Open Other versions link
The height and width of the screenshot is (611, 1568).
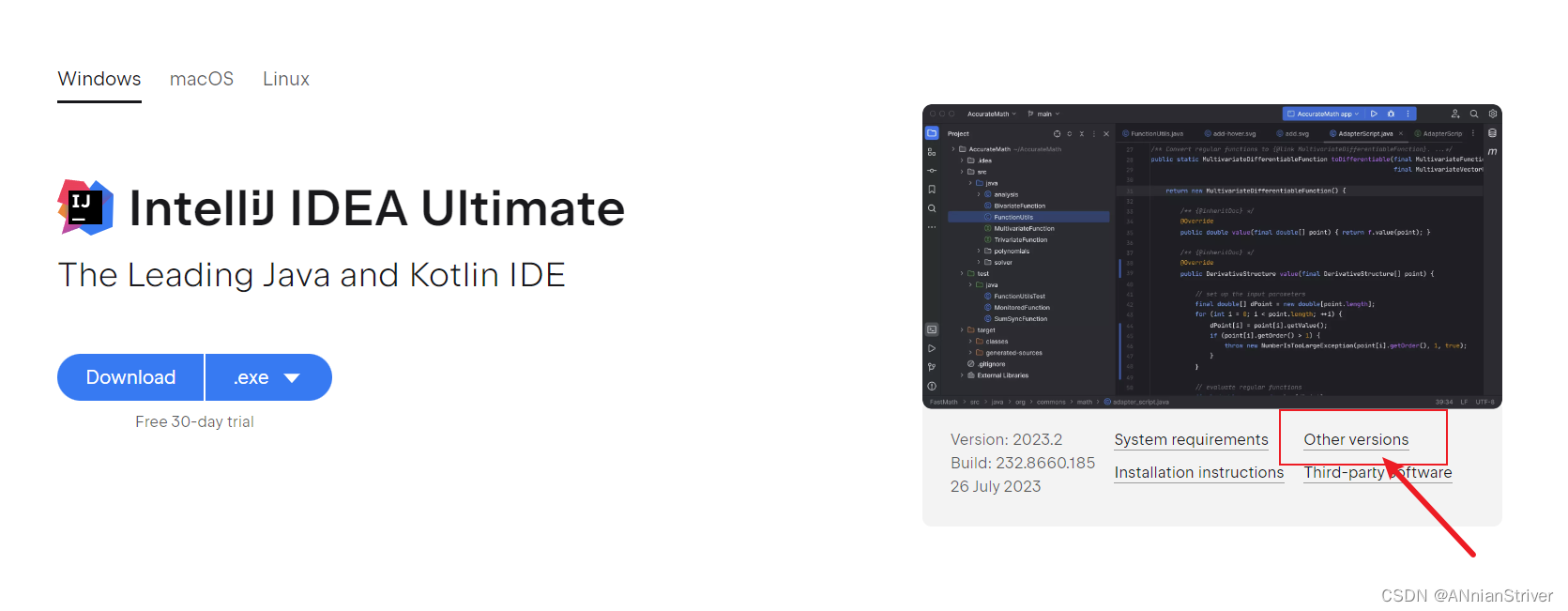1356,440
